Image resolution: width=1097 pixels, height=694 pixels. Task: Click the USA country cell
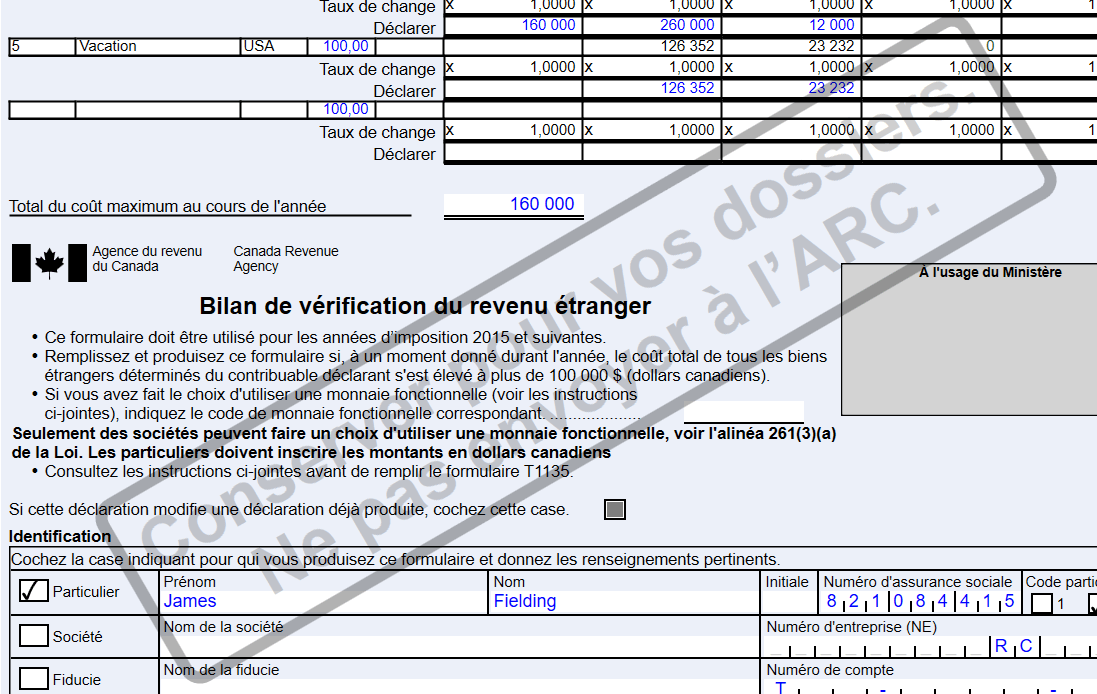274,47
